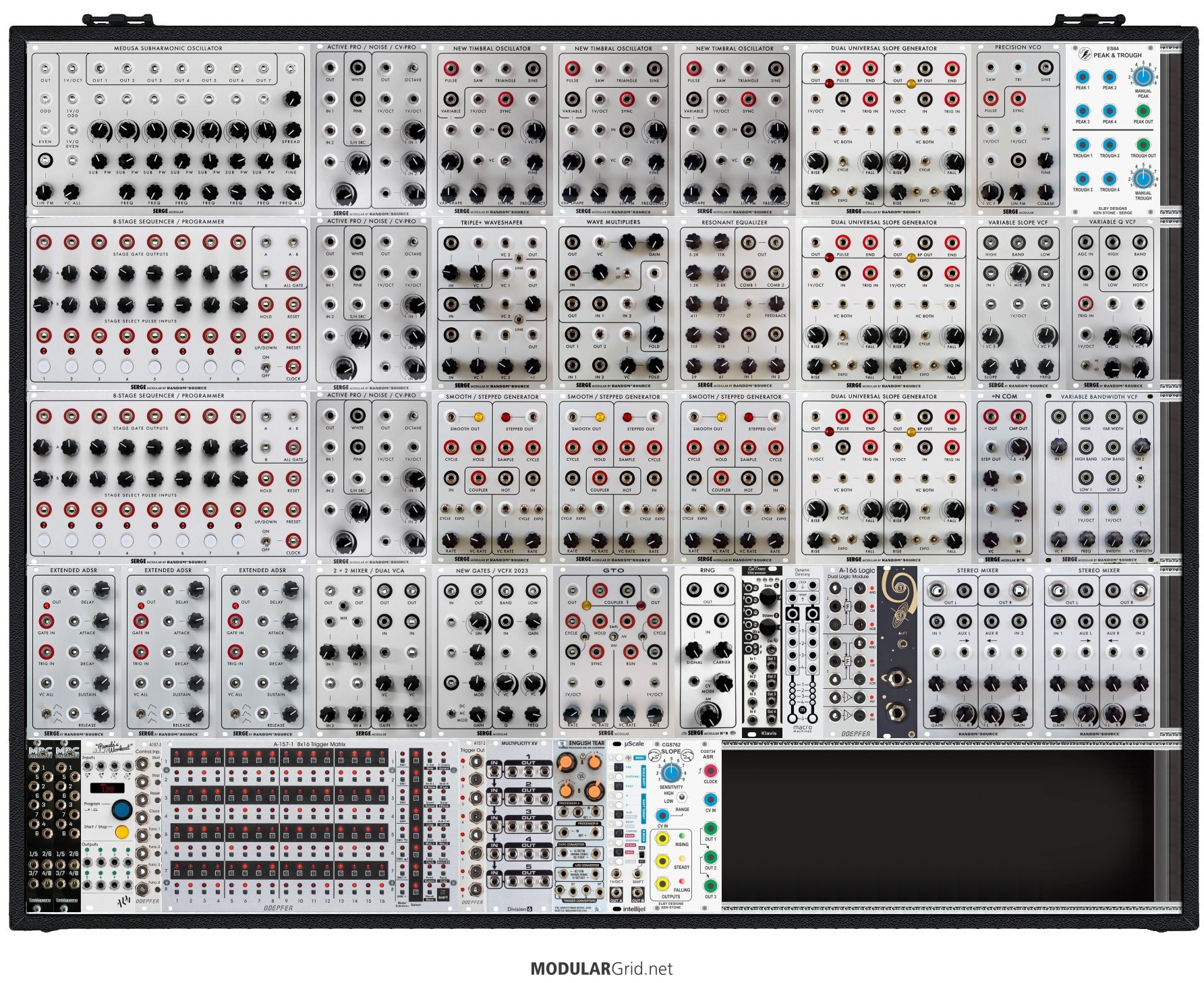Open the MODULARGrid.net link
The height and width of the screenshot is (983, 1204).
[x=601, y=969]
